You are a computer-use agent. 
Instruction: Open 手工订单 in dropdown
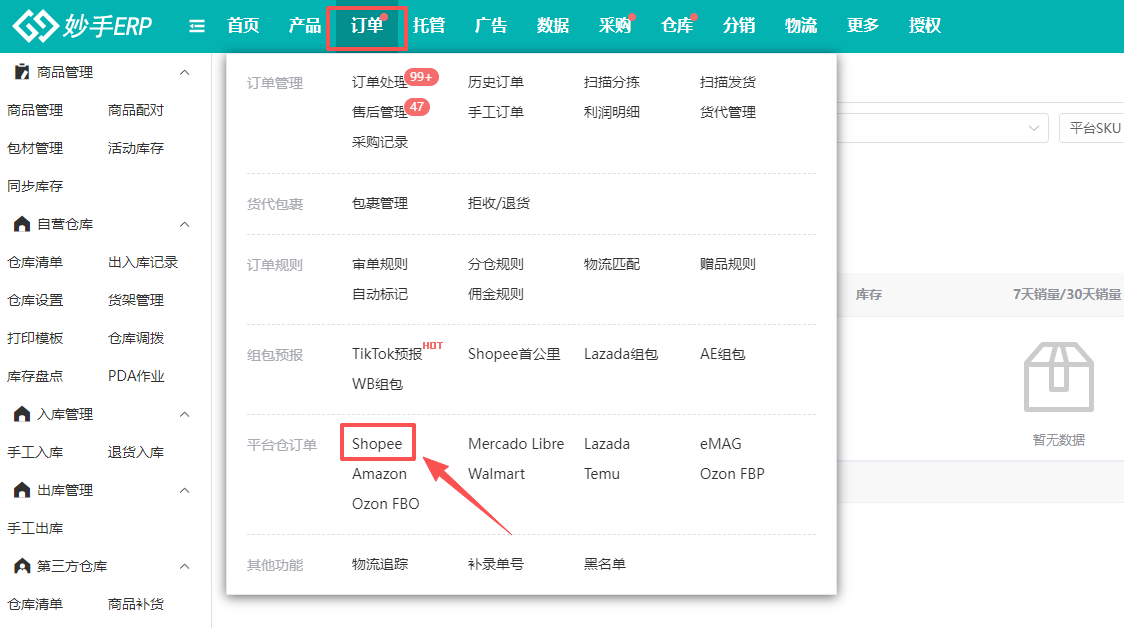(x=496, y=113)
